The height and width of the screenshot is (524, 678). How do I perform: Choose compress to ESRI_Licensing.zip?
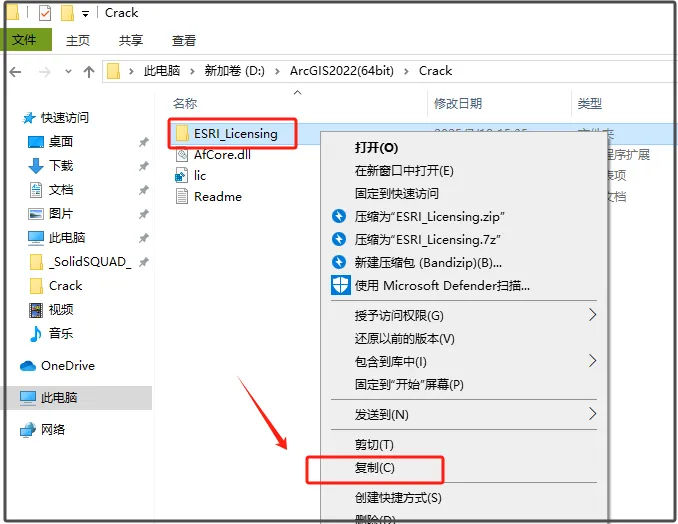pyautogui.click(x=429, y=217)
